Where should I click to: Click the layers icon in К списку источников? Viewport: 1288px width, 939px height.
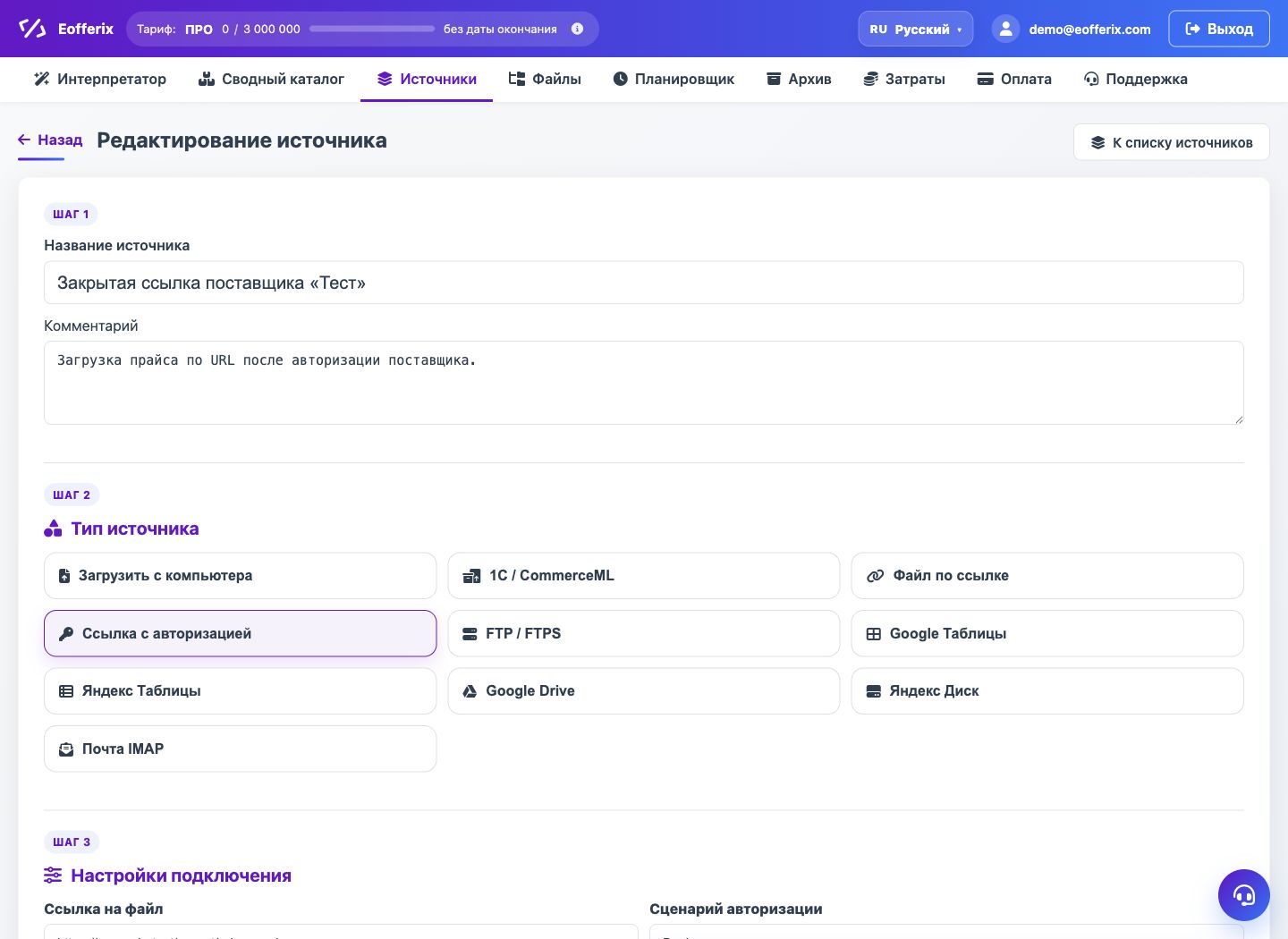coord(1098,142)
